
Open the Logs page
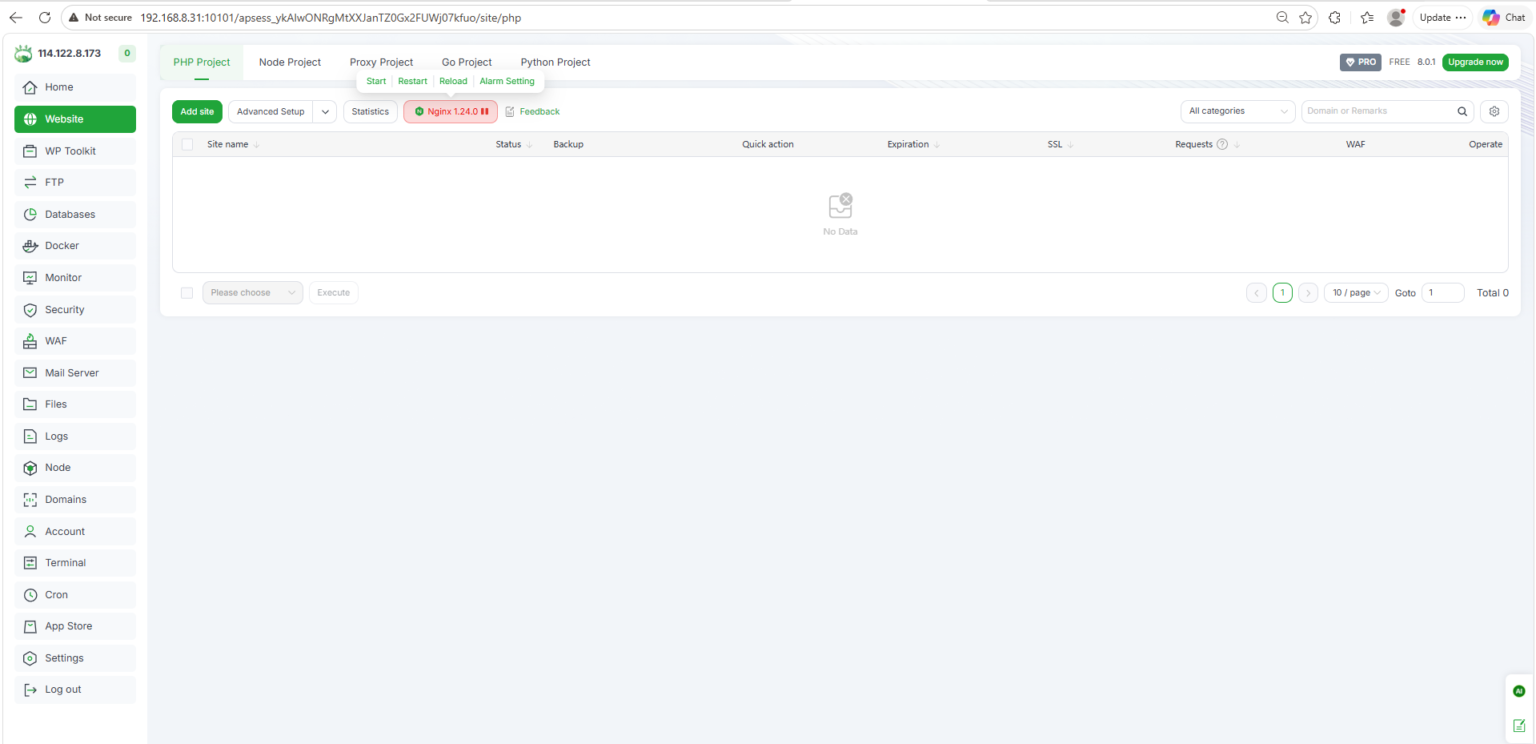pyautogui.click(x=75, y=436)
